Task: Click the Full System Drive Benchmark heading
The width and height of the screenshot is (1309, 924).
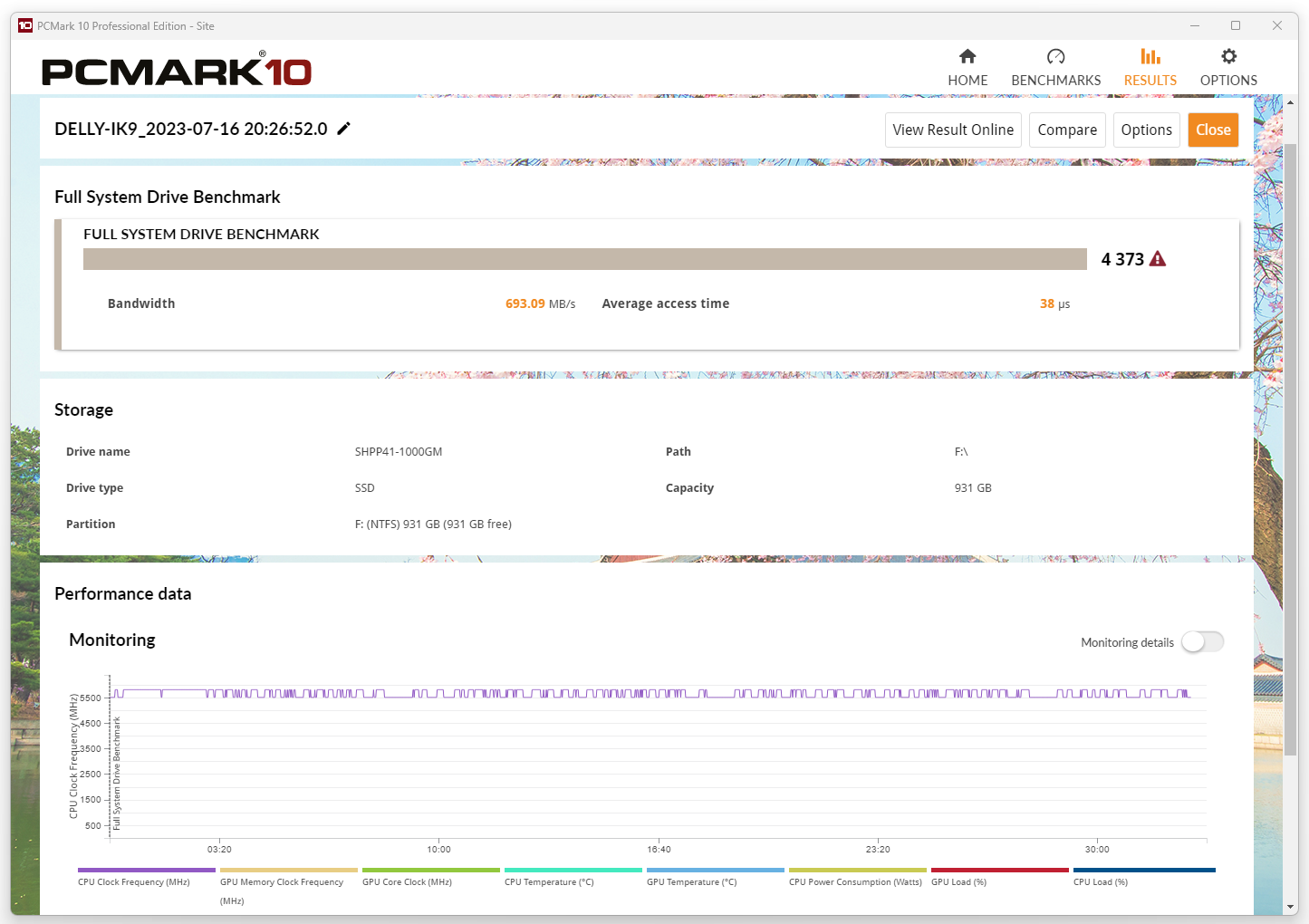Action: (168, 197)
